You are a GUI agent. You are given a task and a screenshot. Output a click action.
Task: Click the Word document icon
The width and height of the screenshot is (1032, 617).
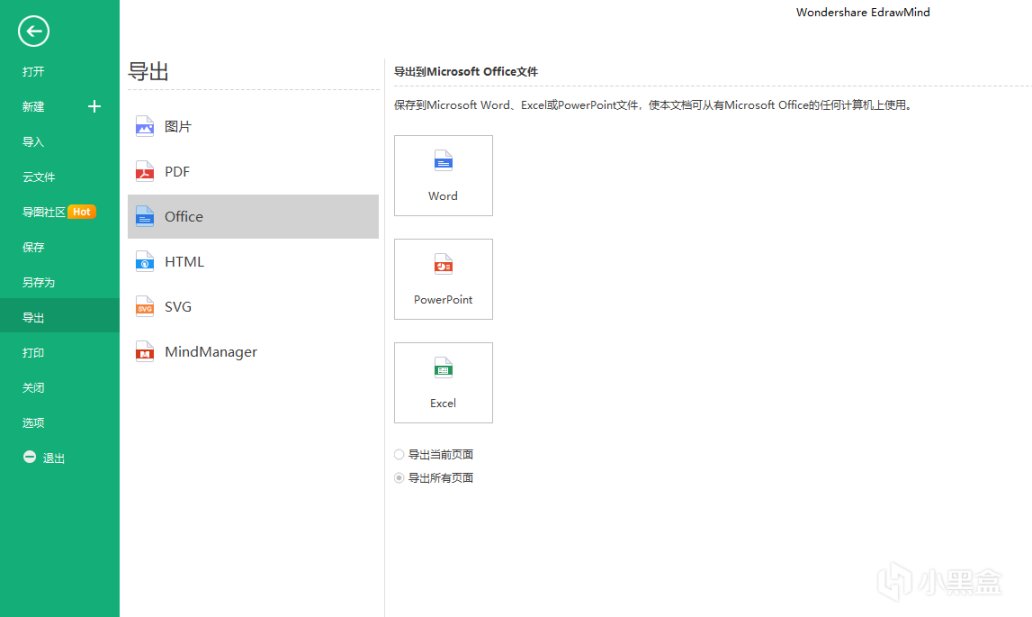444,161
